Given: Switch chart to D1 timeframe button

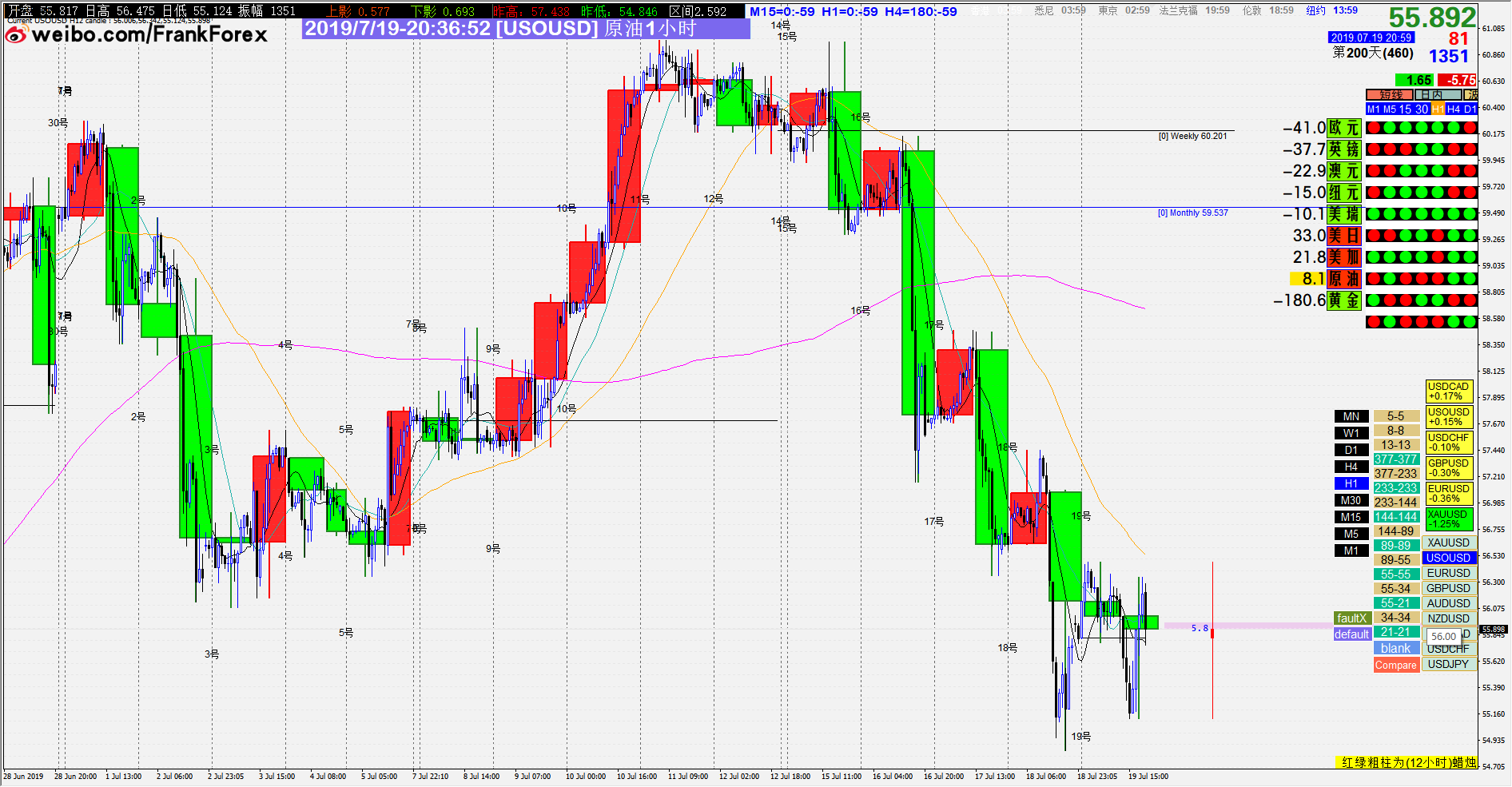Looking at the screenshot, I should (1351, 450).
